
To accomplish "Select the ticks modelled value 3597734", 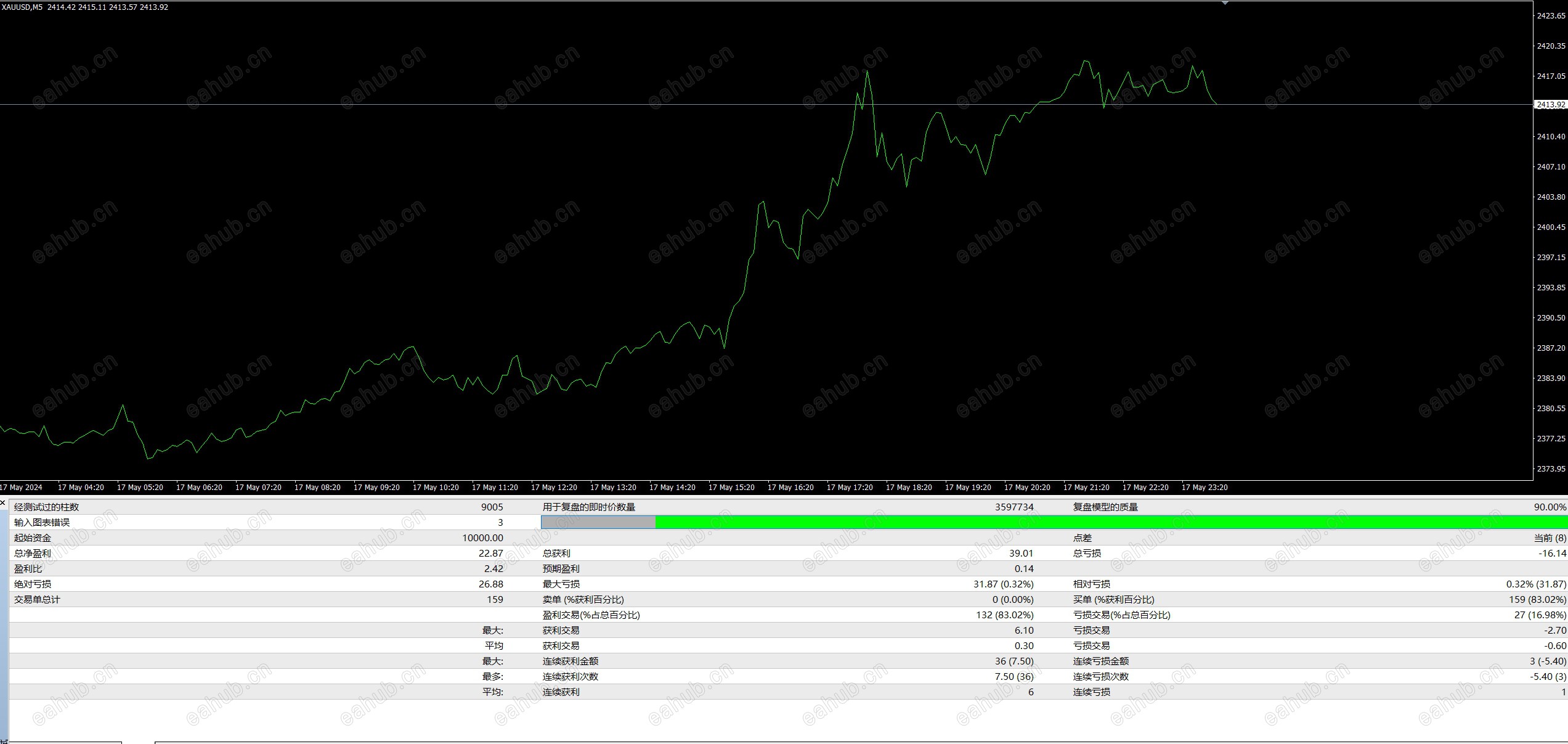I will pyautogui.click(x=1014, y=507).
